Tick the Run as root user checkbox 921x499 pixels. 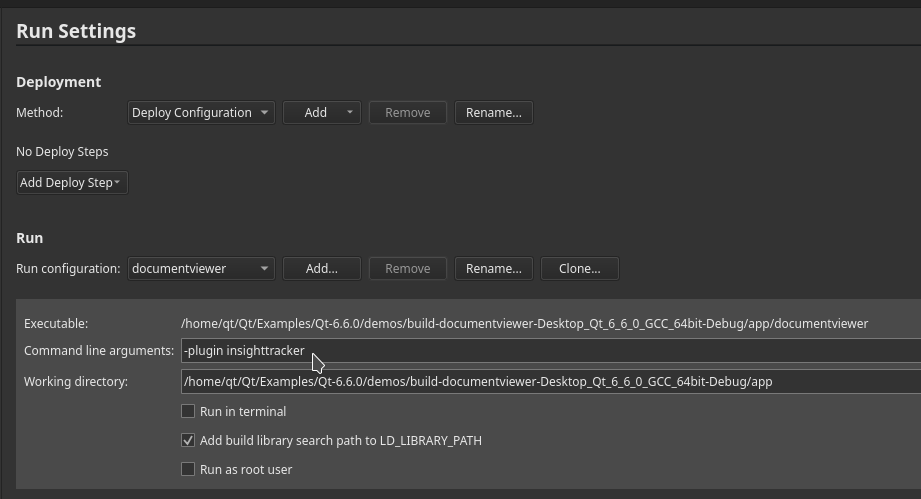[188, 469]
